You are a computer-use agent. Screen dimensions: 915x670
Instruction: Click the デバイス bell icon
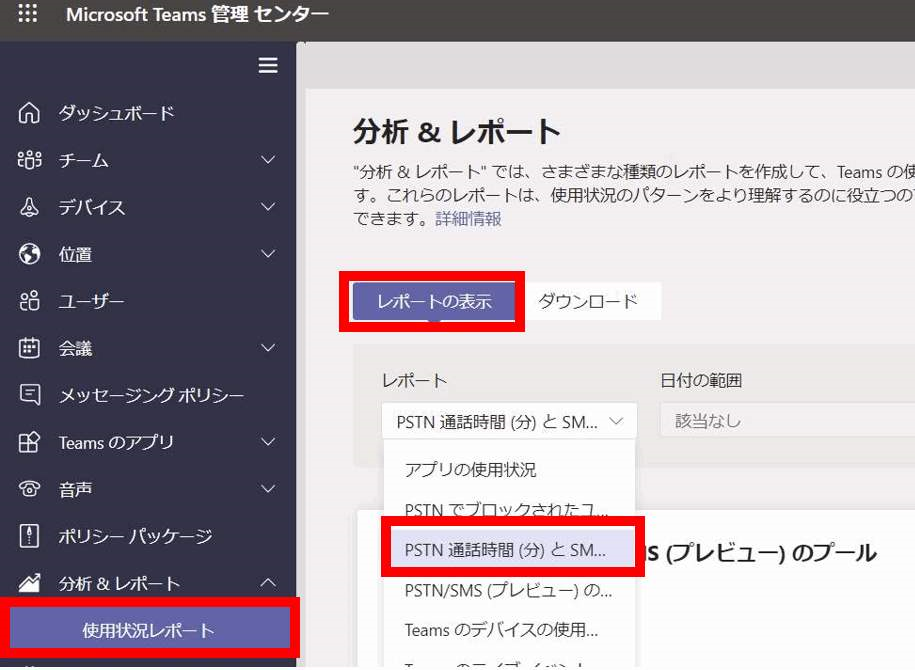click(x=29, y=207)
